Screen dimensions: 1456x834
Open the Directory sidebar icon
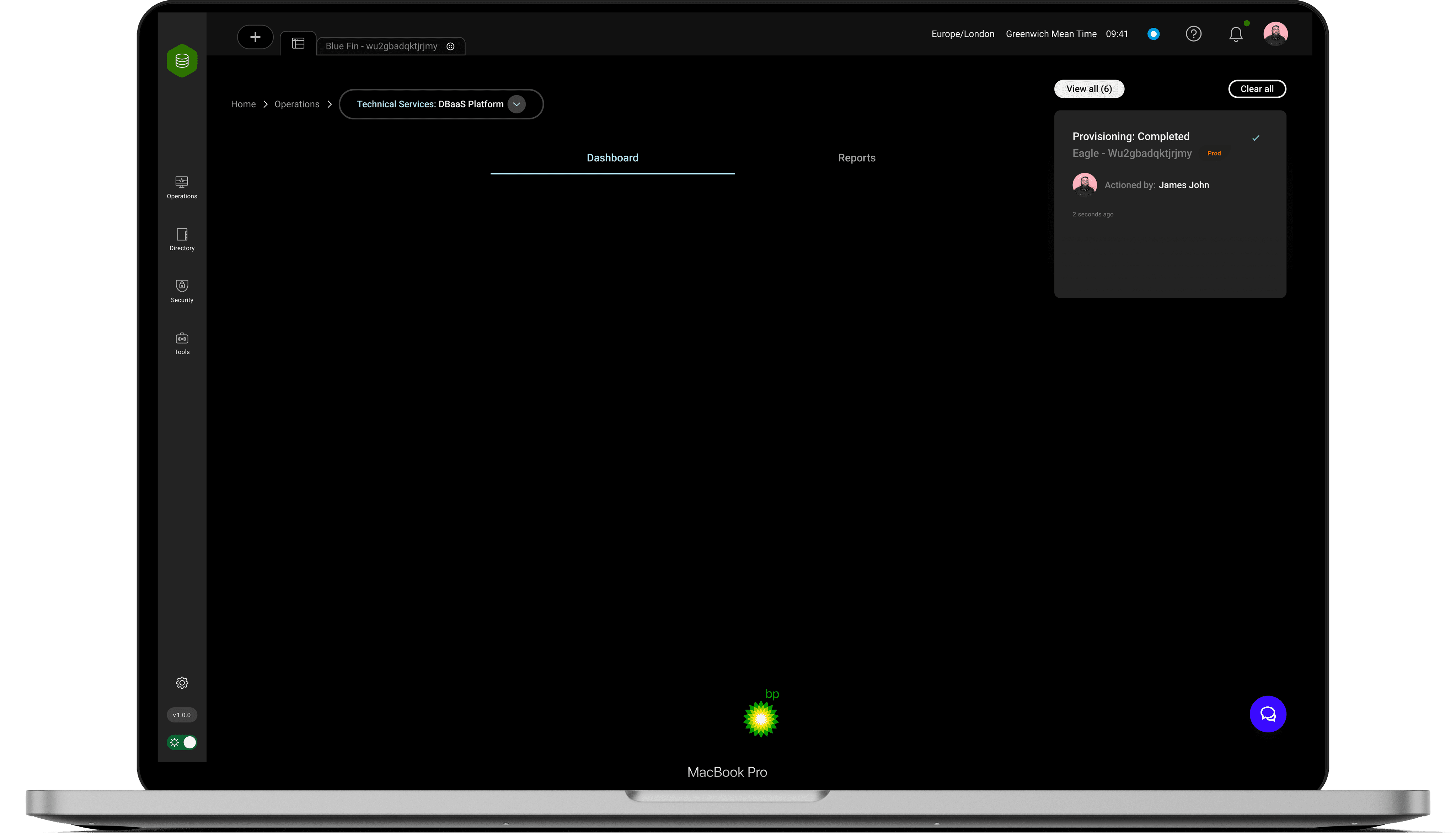[182, 239]
